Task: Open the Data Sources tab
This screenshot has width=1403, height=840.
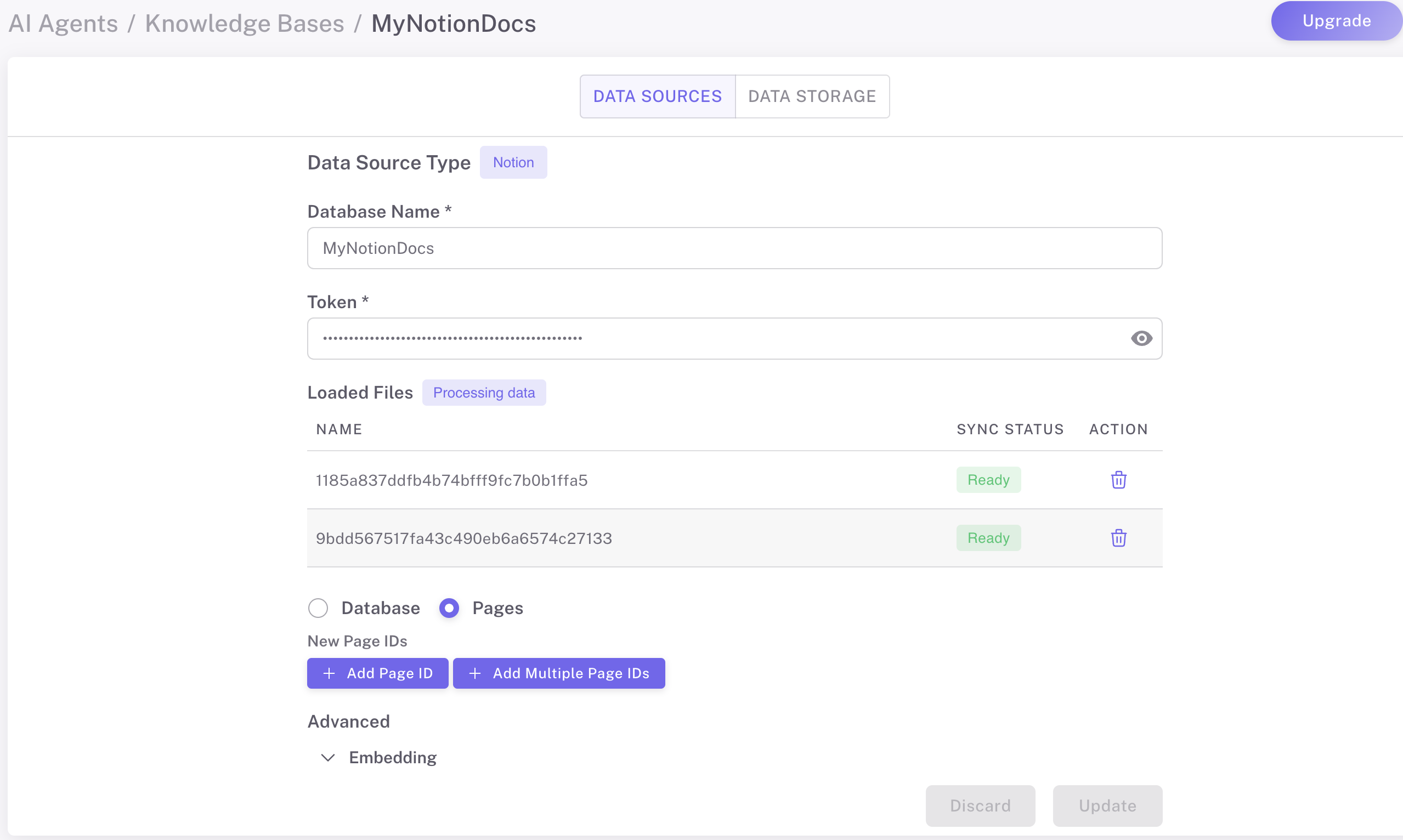Action: (657, 96)
